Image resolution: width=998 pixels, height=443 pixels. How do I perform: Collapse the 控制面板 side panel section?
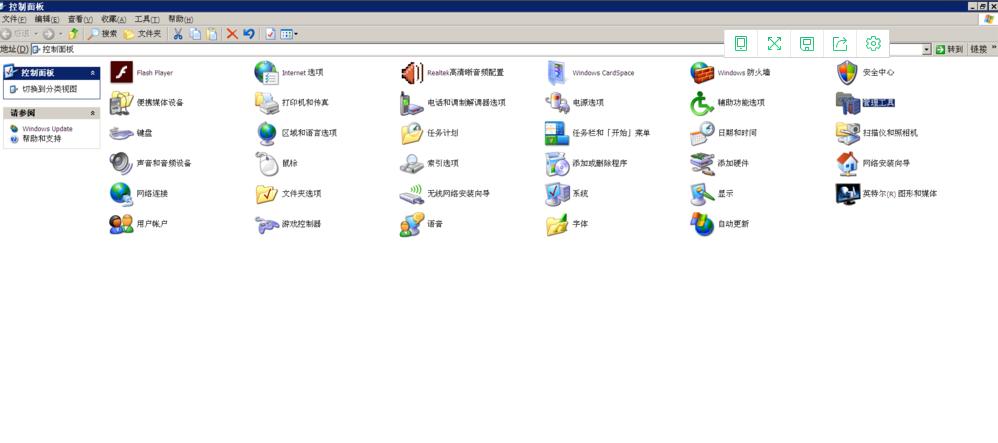(93, 73)
